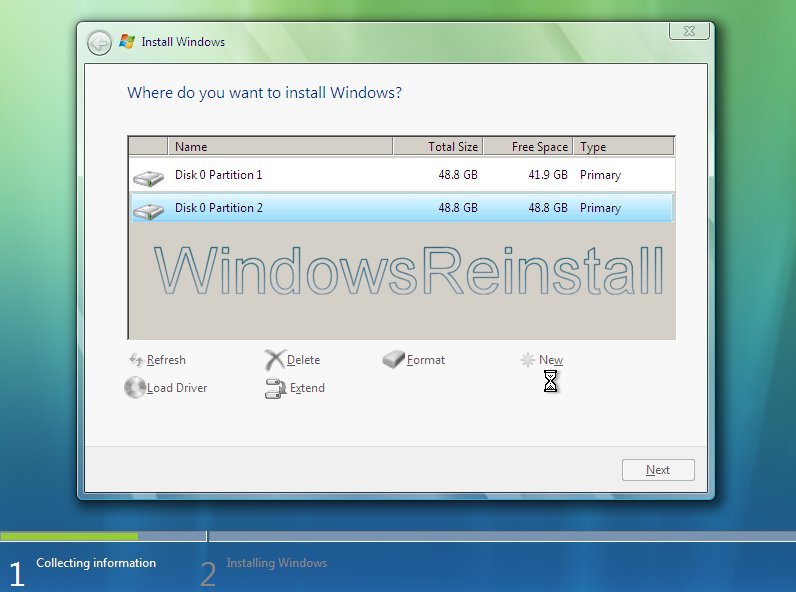Click Partition 2's 48.8 GB total size
Image resolution: width=796 pixels, height=592 pixels.
[458, 208]
